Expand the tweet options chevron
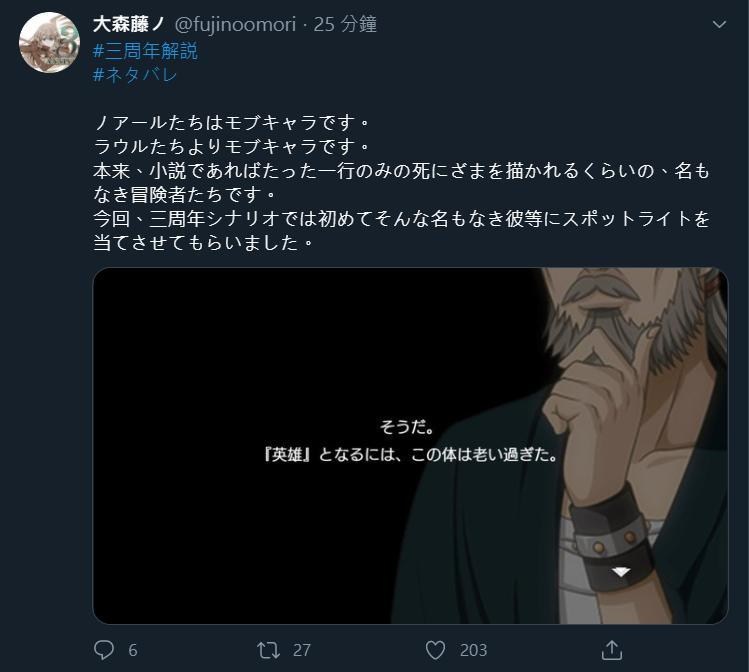 click(x=719, y=24)
